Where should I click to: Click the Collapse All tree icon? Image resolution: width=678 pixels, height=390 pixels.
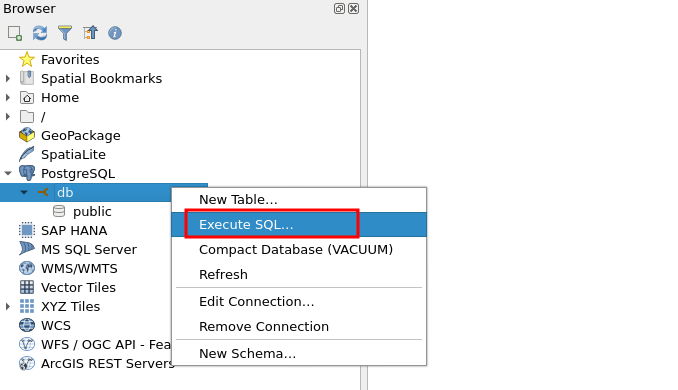[x=90, y=33]
